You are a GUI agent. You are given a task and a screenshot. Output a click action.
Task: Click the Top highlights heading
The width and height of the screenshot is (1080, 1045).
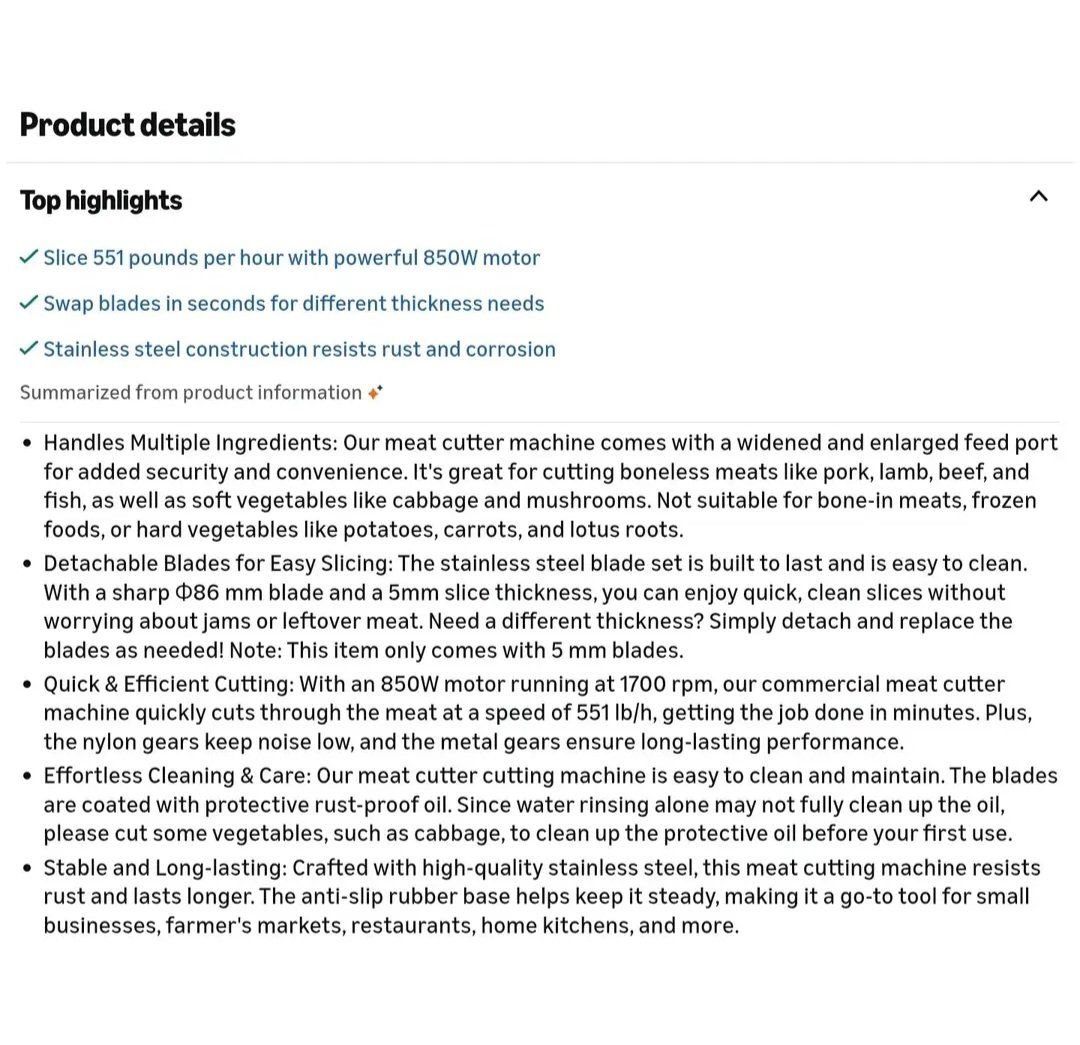coord(101,200)
